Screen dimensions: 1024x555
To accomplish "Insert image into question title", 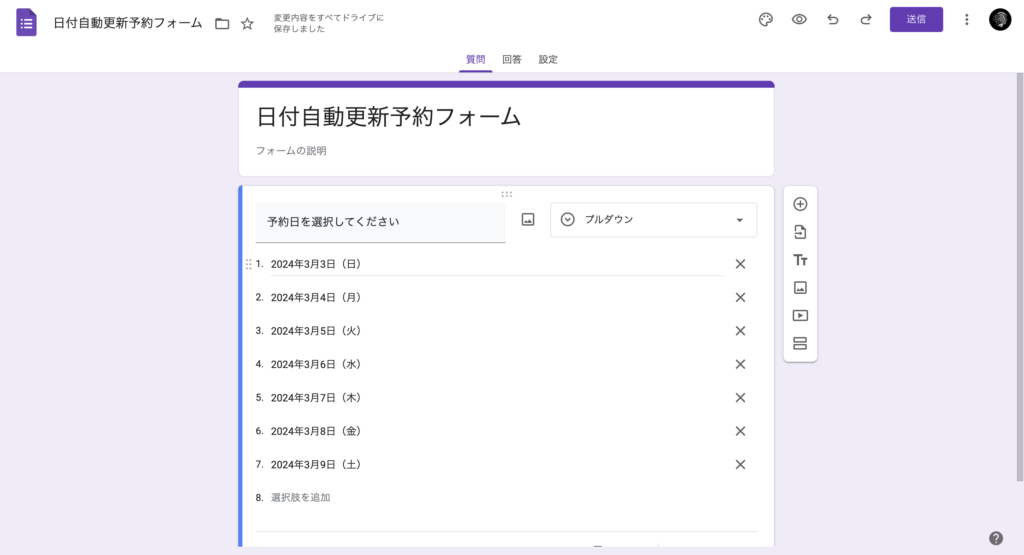I will click(x=528, y=220).
